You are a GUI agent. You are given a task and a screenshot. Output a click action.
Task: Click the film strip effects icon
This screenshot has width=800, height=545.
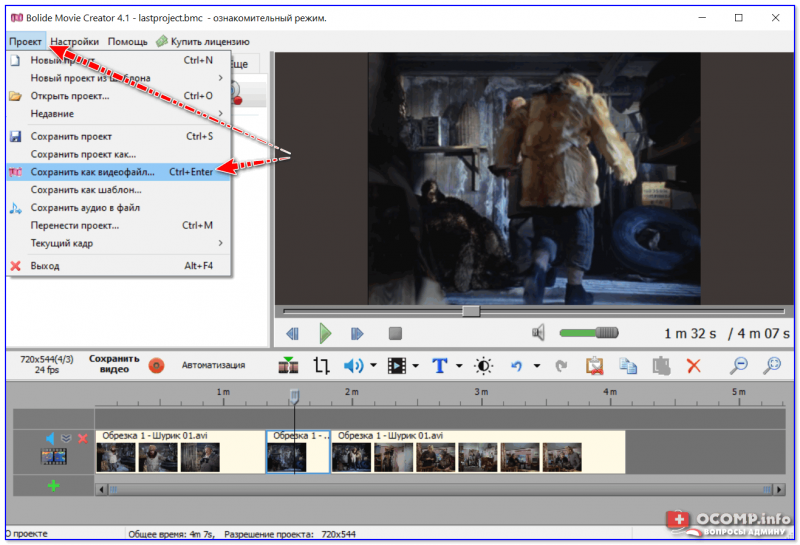click(x=397, y=365)
